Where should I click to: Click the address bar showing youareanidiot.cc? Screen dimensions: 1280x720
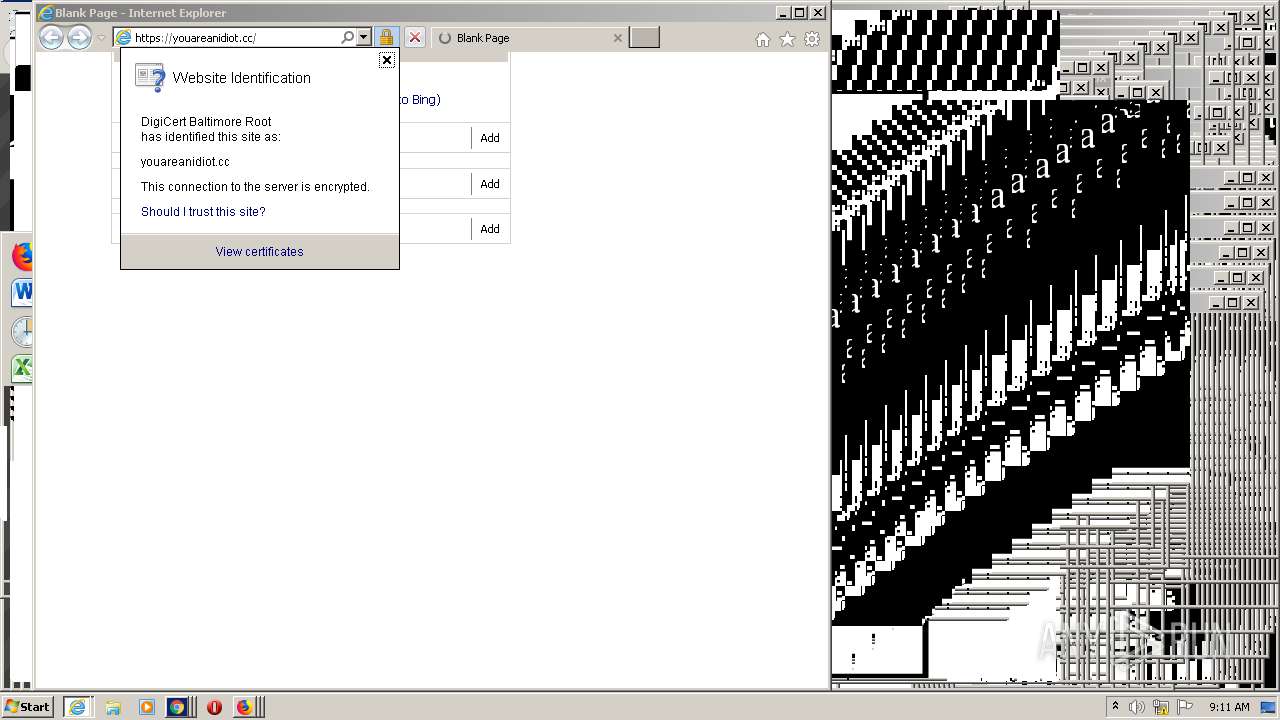click(x=236, y=38)
